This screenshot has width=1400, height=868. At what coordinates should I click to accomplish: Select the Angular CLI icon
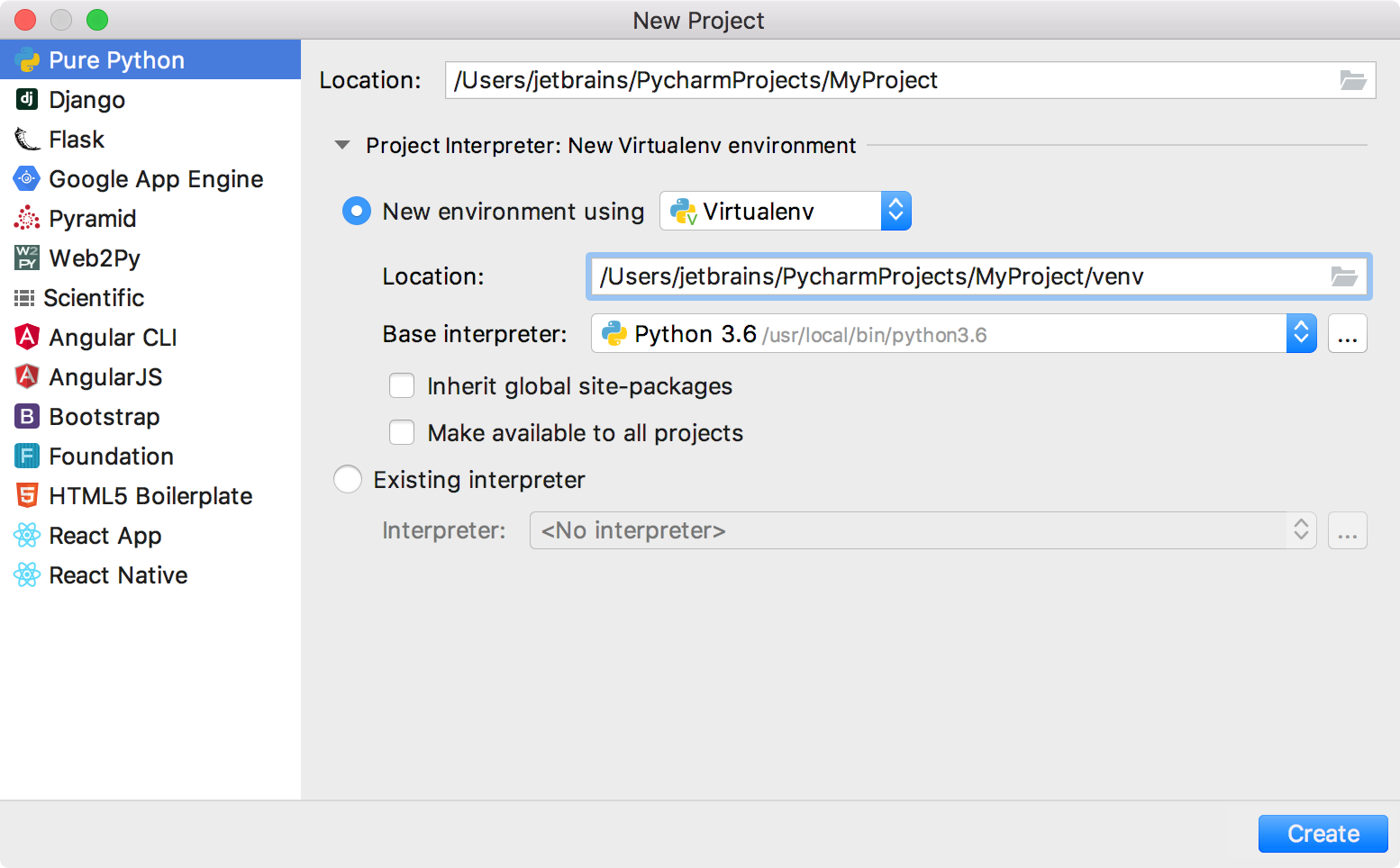(27, 337)
